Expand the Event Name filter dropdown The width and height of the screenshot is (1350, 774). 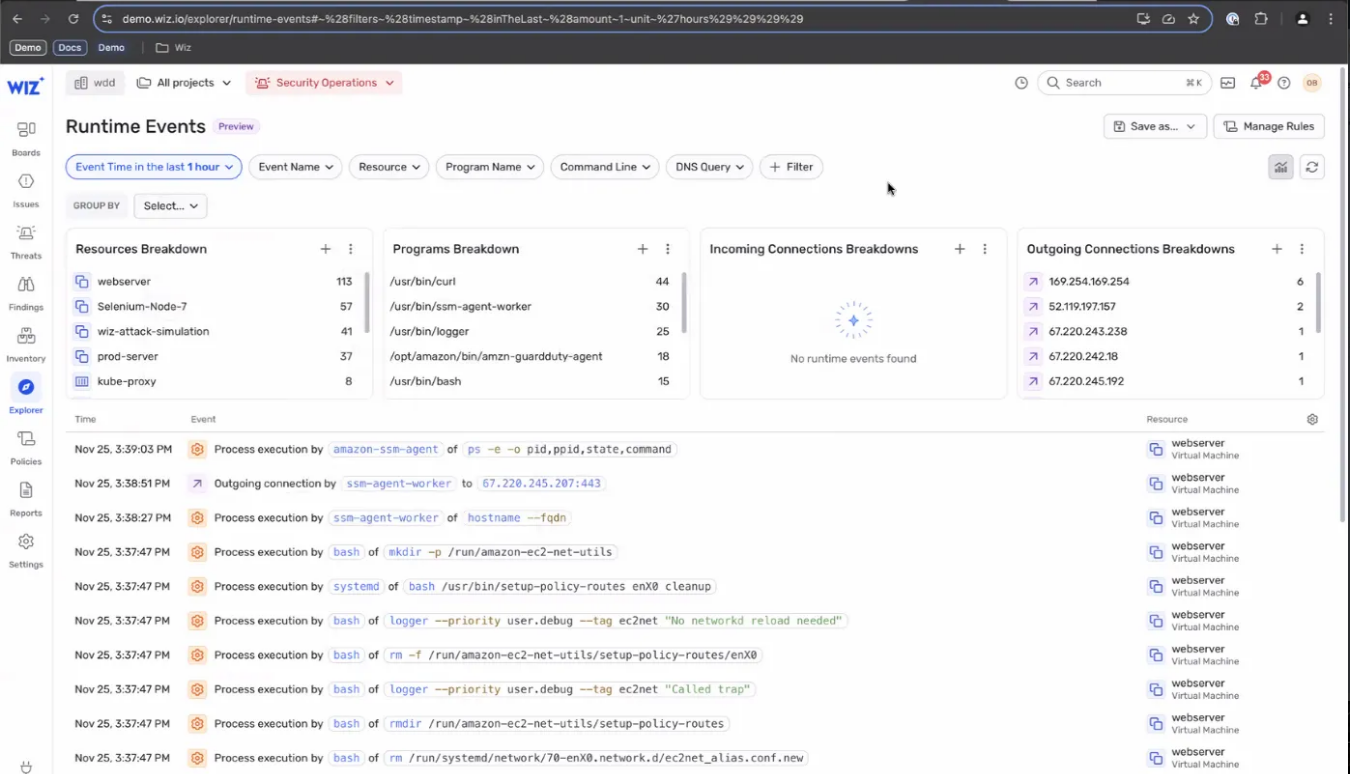click(295, 167)
